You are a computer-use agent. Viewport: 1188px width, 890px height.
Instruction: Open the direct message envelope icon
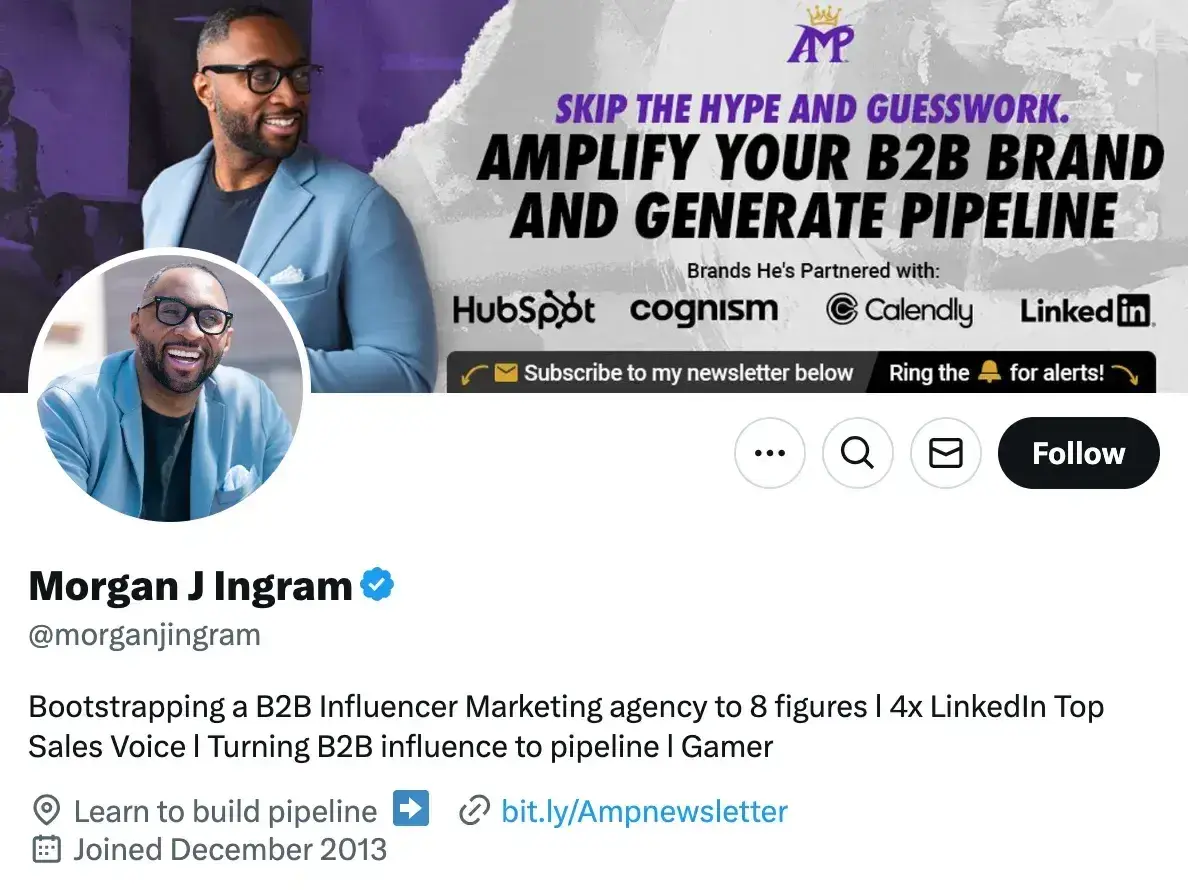point(945,453)
